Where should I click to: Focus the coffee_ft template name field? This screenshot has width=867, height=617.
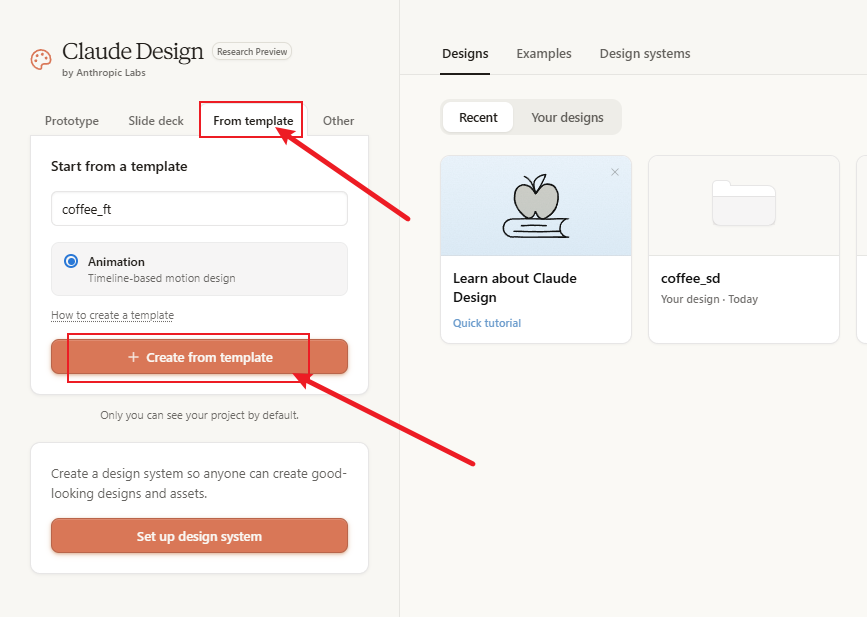pyautogui.click(x=200, y=209)
